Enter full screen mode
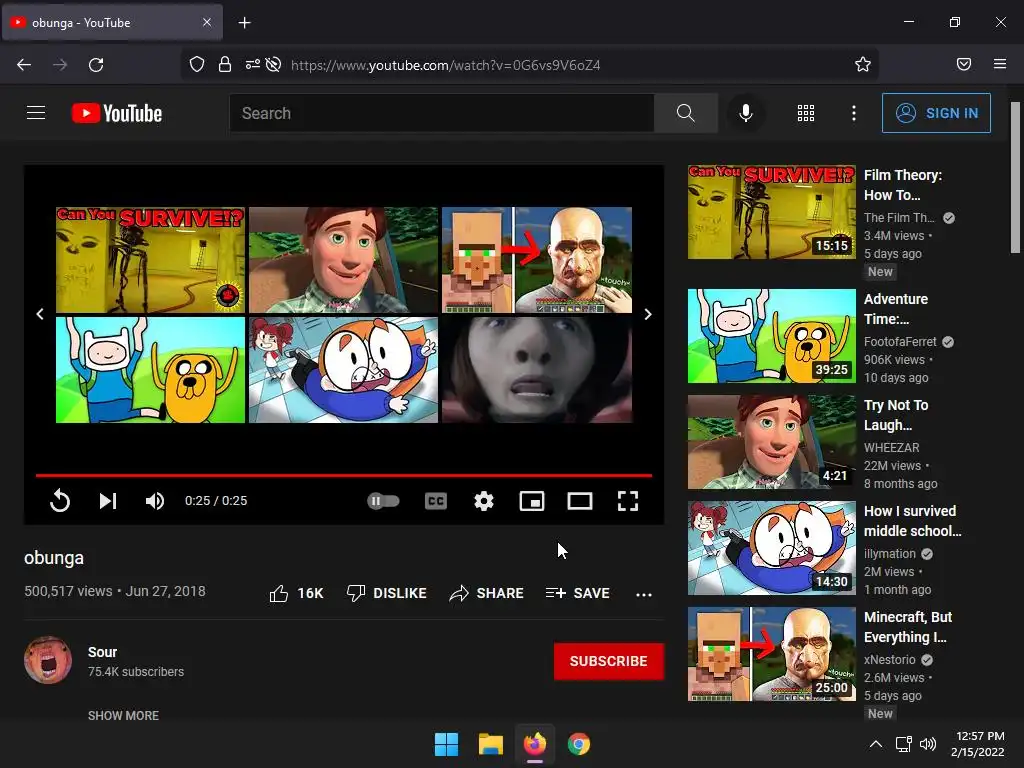 (x=628, y=501)
